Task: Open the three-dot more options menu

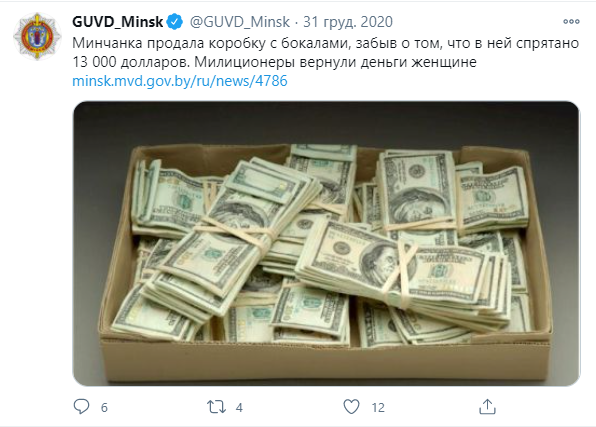Action: point(571,22)
